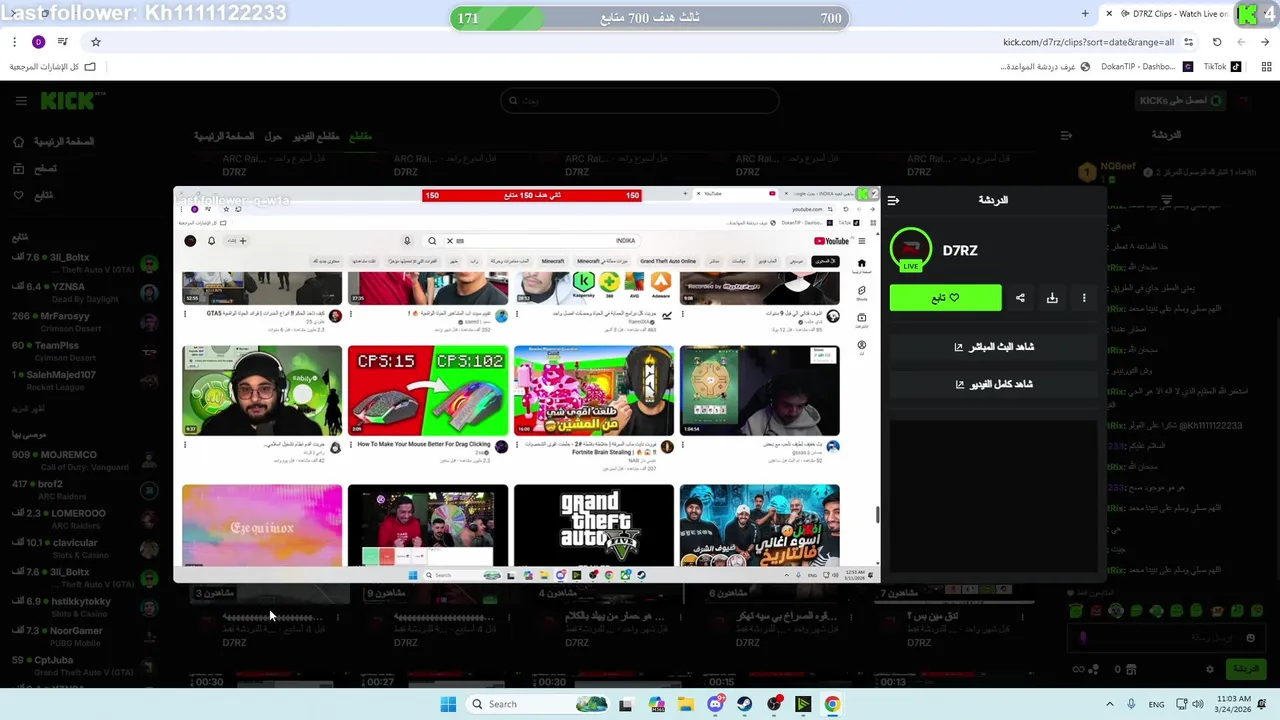The width and height of the screenshot is (1280, 720).
Task: Select the video clips tab beside clips
Action: click(315, 136)
